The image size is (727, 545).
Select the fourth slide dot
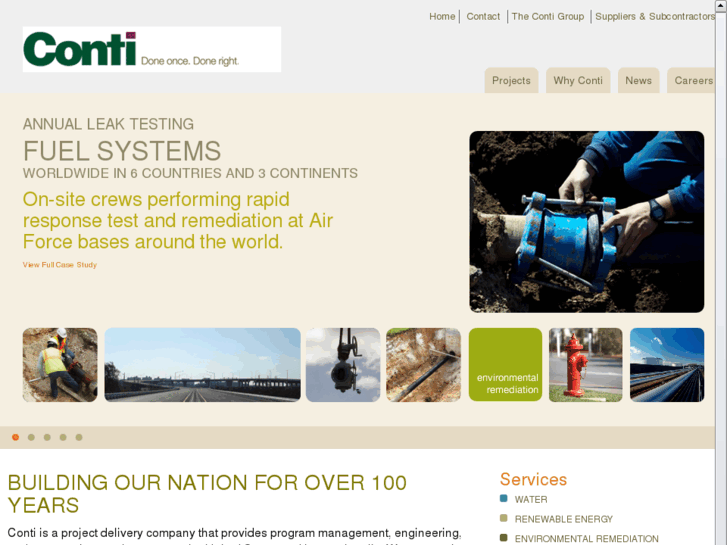63,437
